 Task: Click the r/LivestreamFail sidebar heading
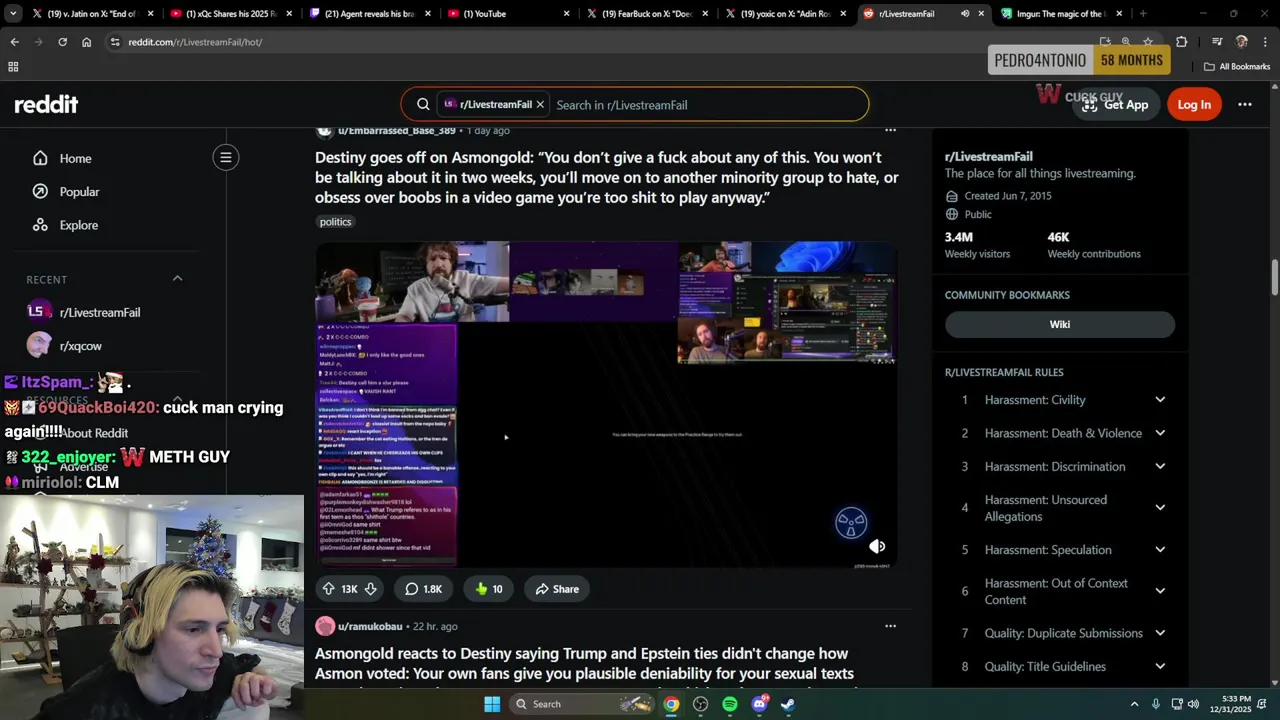click(988, 156)
